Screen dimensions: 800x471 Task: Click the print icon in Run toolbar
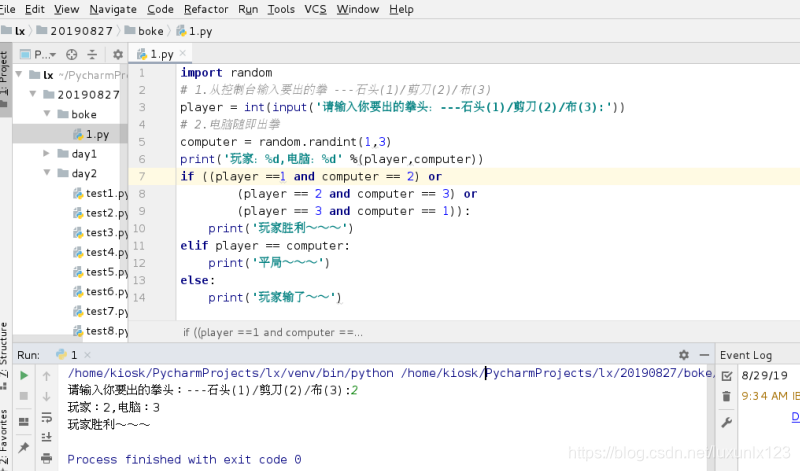coord(46,458)
